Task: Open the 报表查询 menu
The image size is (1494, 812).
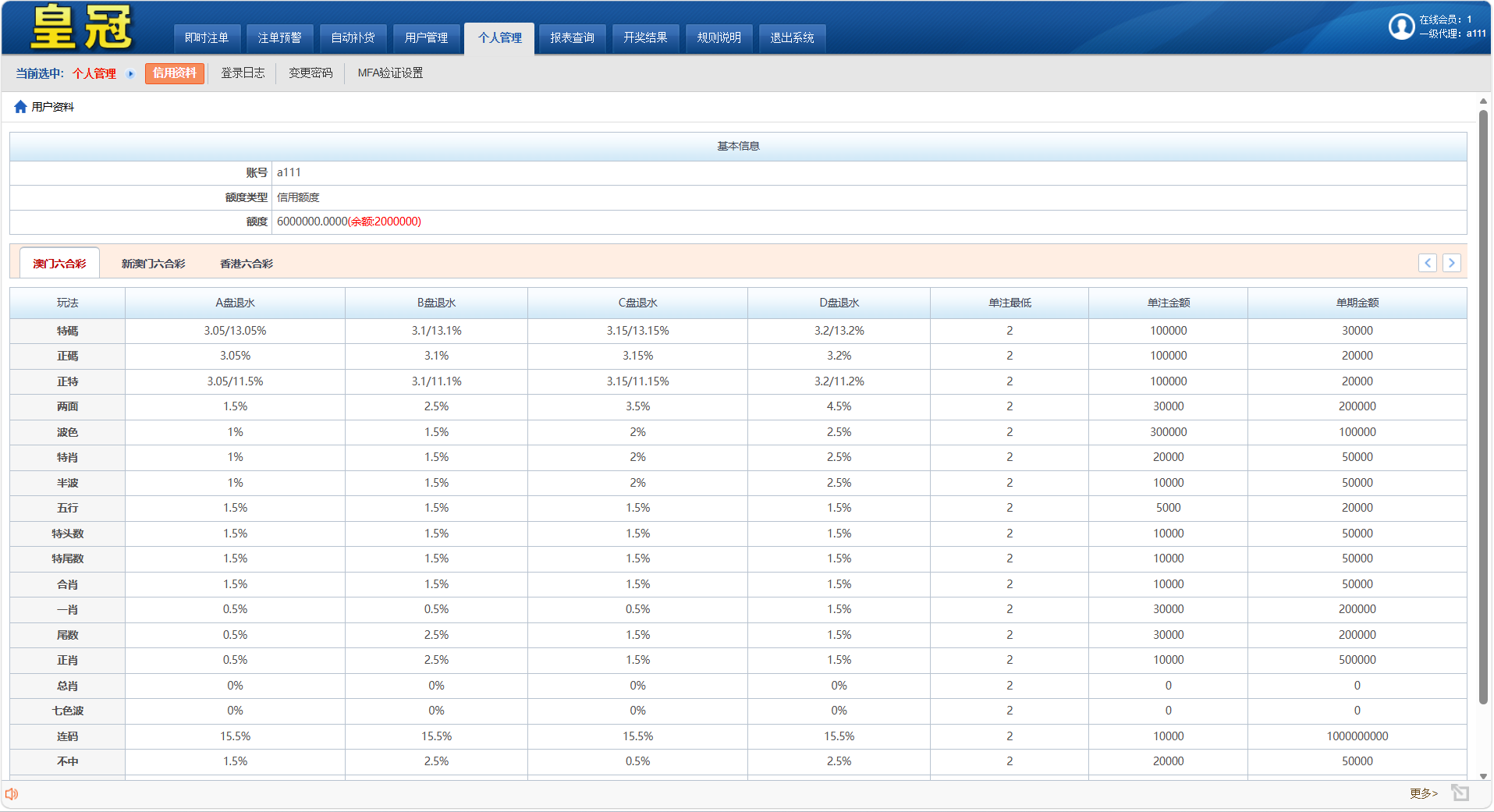Action: (572, 37)
